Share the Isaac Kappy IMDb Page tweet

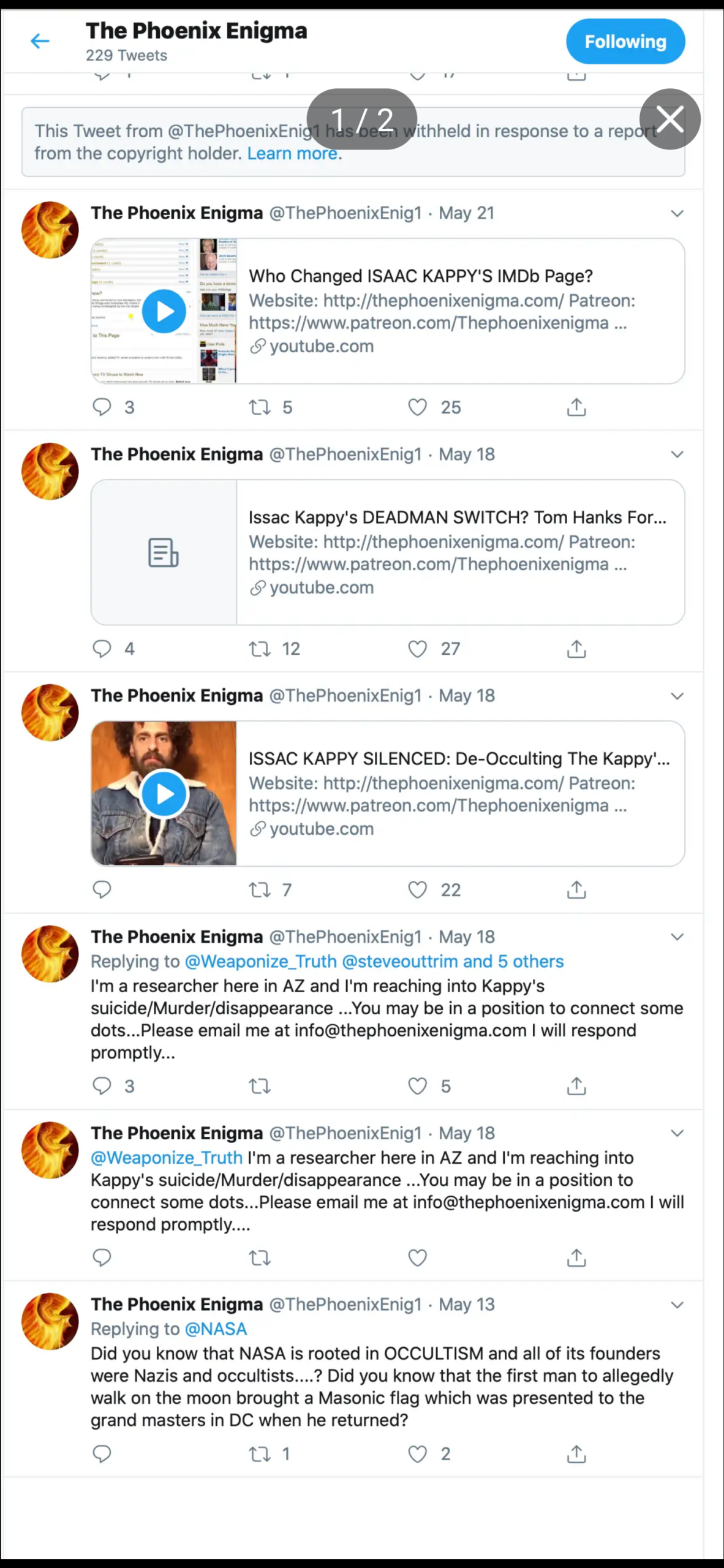(x=576, y=407)
